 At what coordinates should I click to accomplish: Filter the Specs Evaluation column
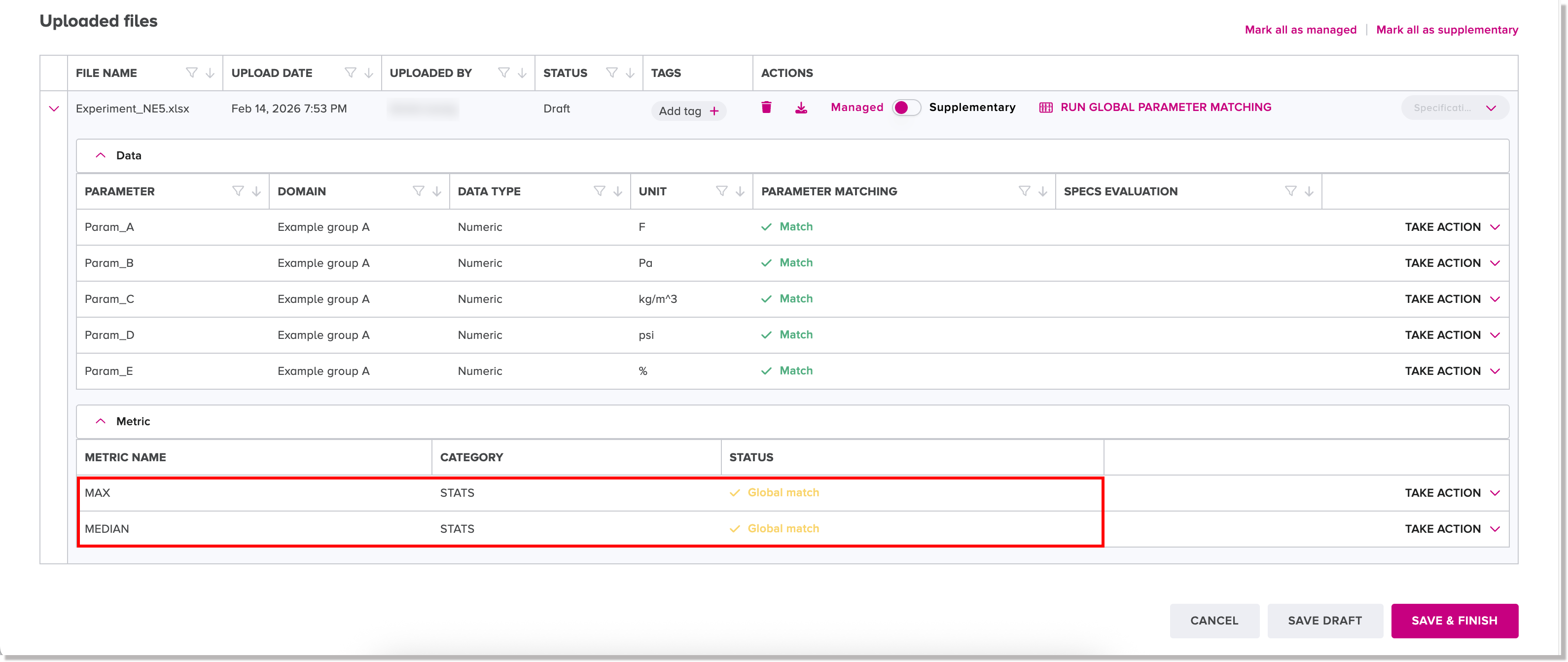click(x=1290, y=191)
